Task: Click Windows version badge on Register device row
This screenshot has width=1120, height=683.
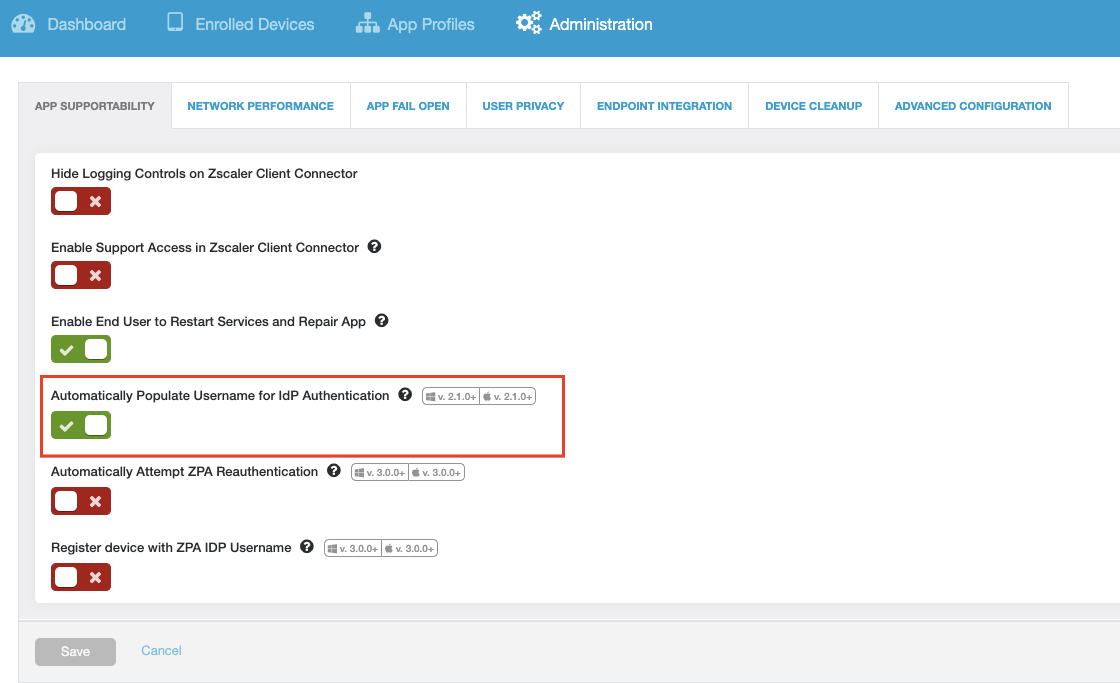Action: [352, 547]
